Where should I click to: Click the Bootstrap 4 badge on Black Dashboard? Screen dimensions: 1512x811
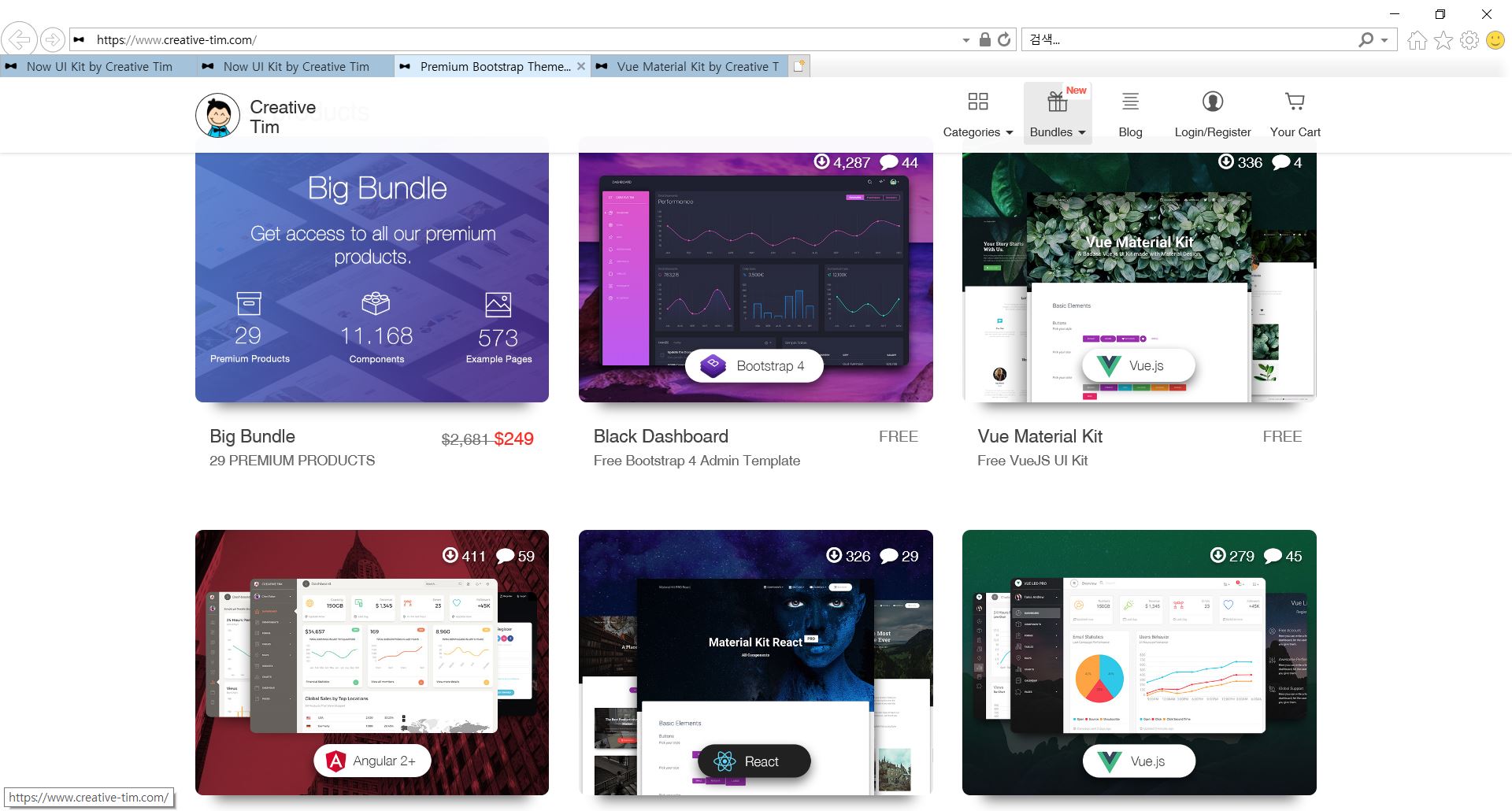pyautogui.click(x=754, y=365)
